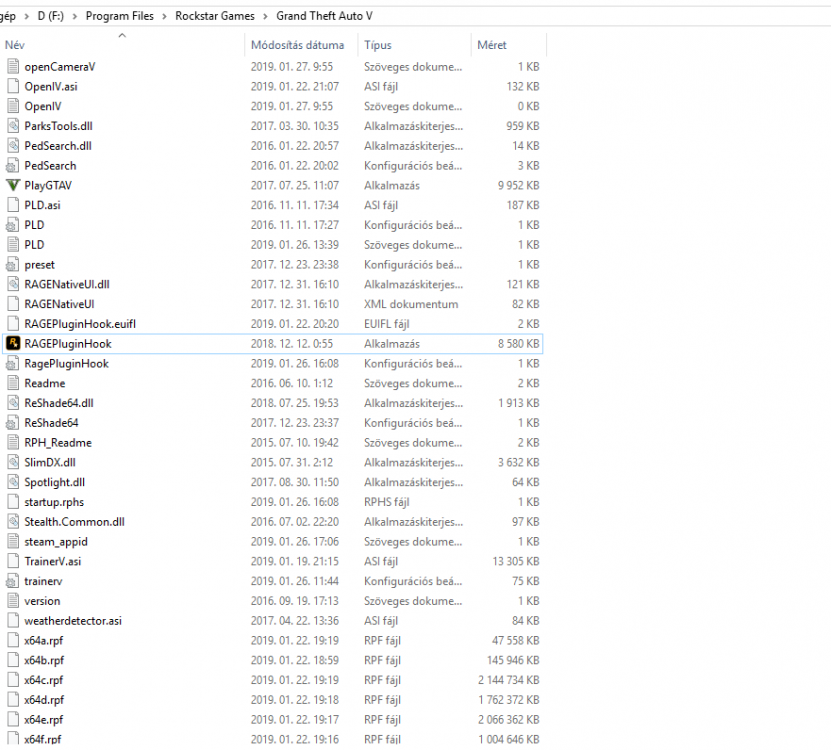Select the OpenIV text document row

(273, 107)
